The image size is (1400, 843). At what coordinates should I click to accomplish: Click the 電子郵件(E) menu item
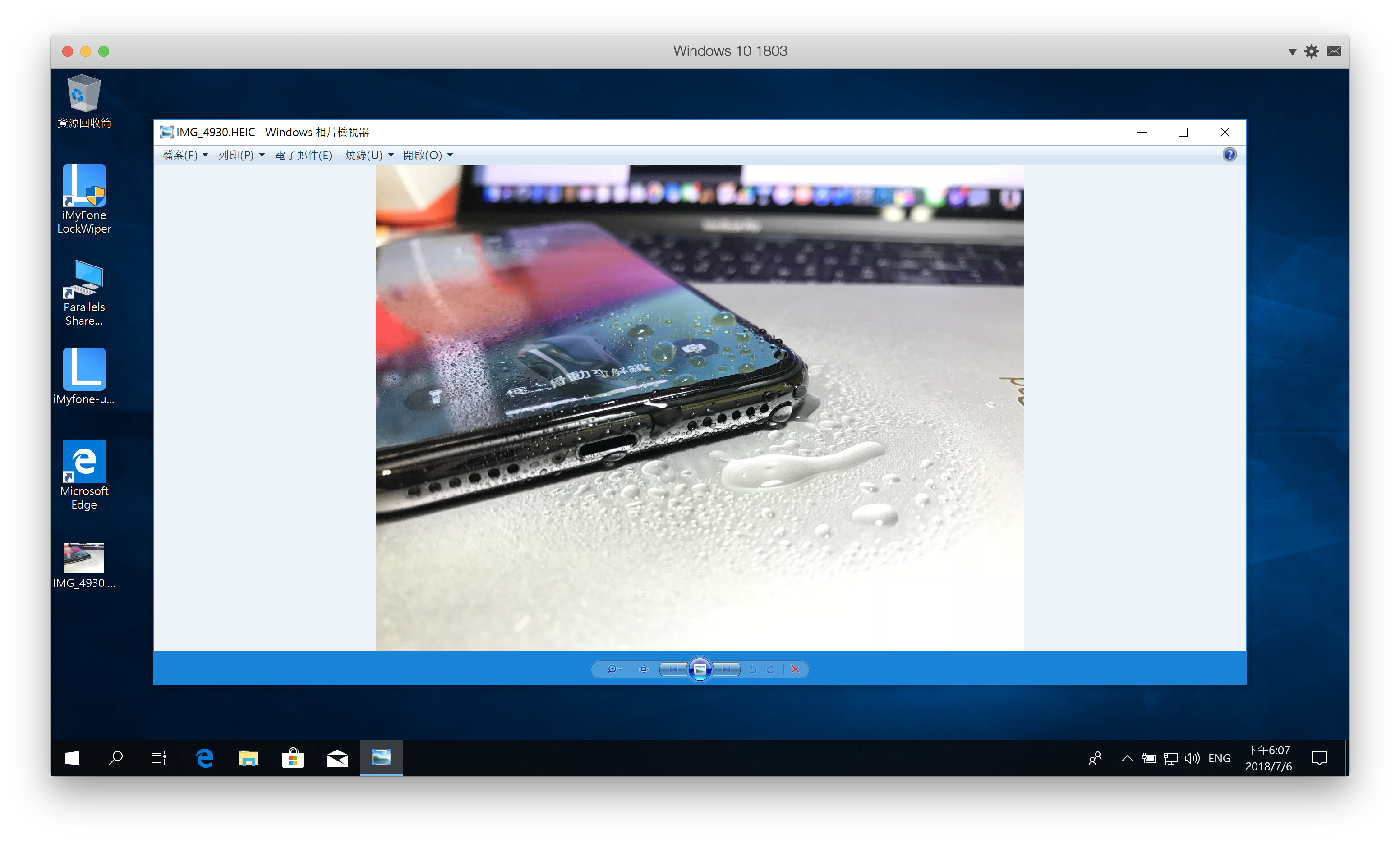point(304,155)
